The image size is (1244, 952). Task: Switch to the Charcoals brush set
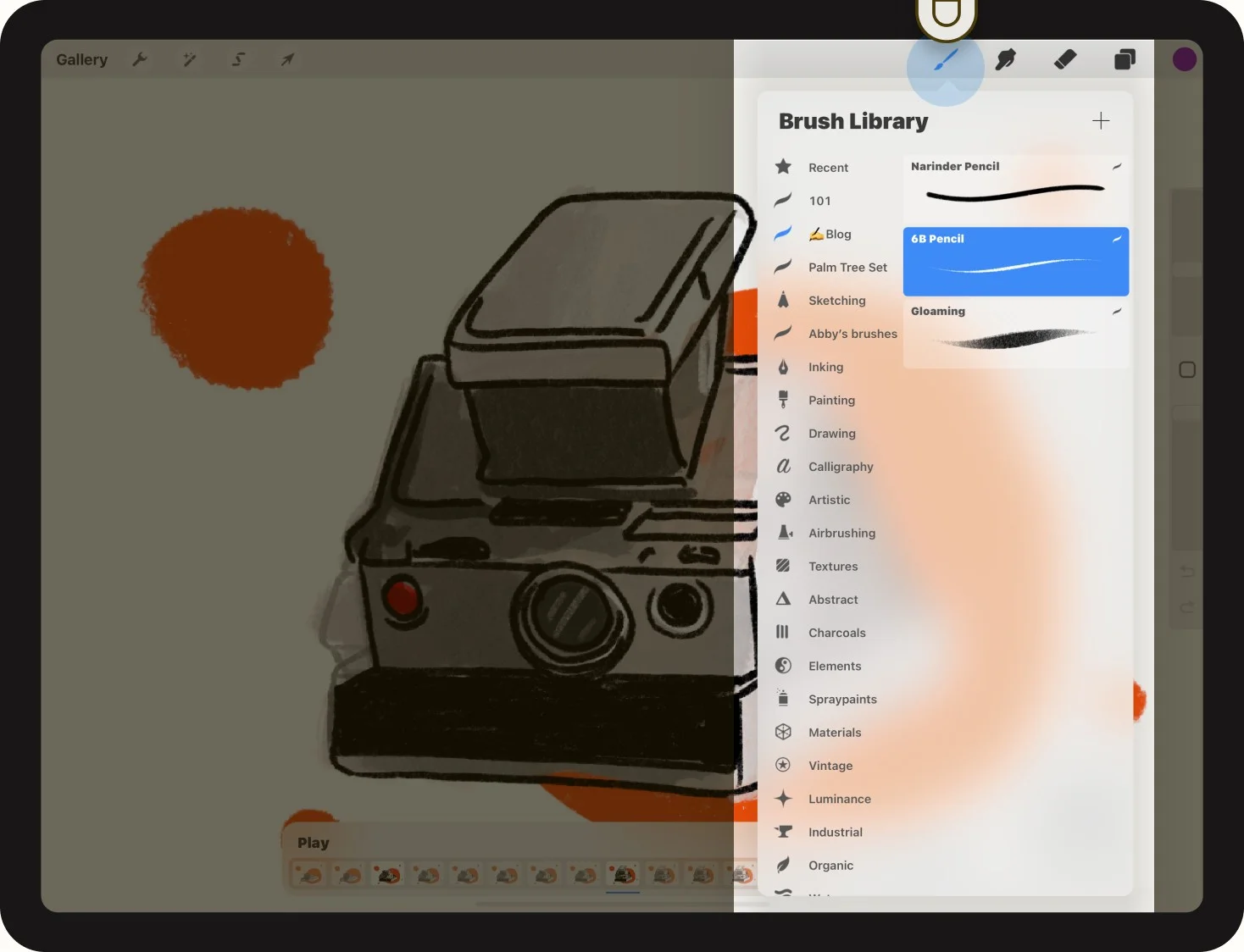click(x=837, y=633)
